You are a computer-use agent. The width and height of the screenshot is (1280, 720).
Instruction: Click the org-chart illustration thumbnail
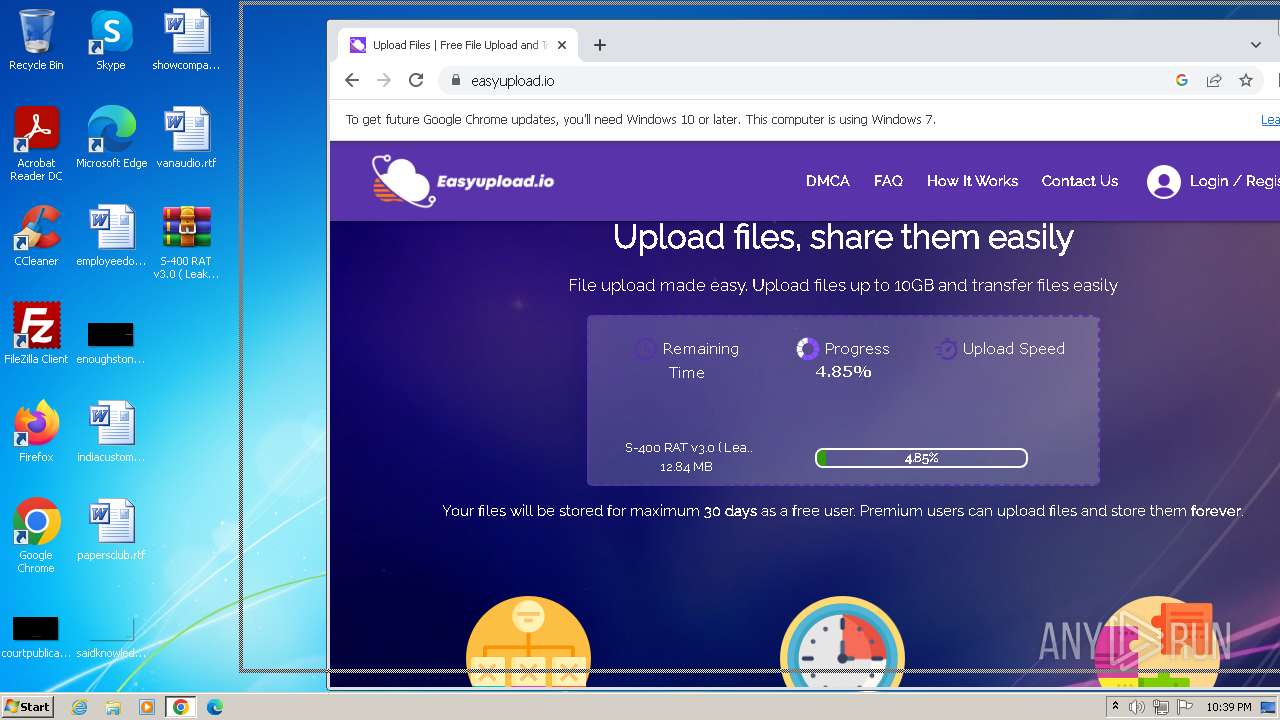pos(528,642)
